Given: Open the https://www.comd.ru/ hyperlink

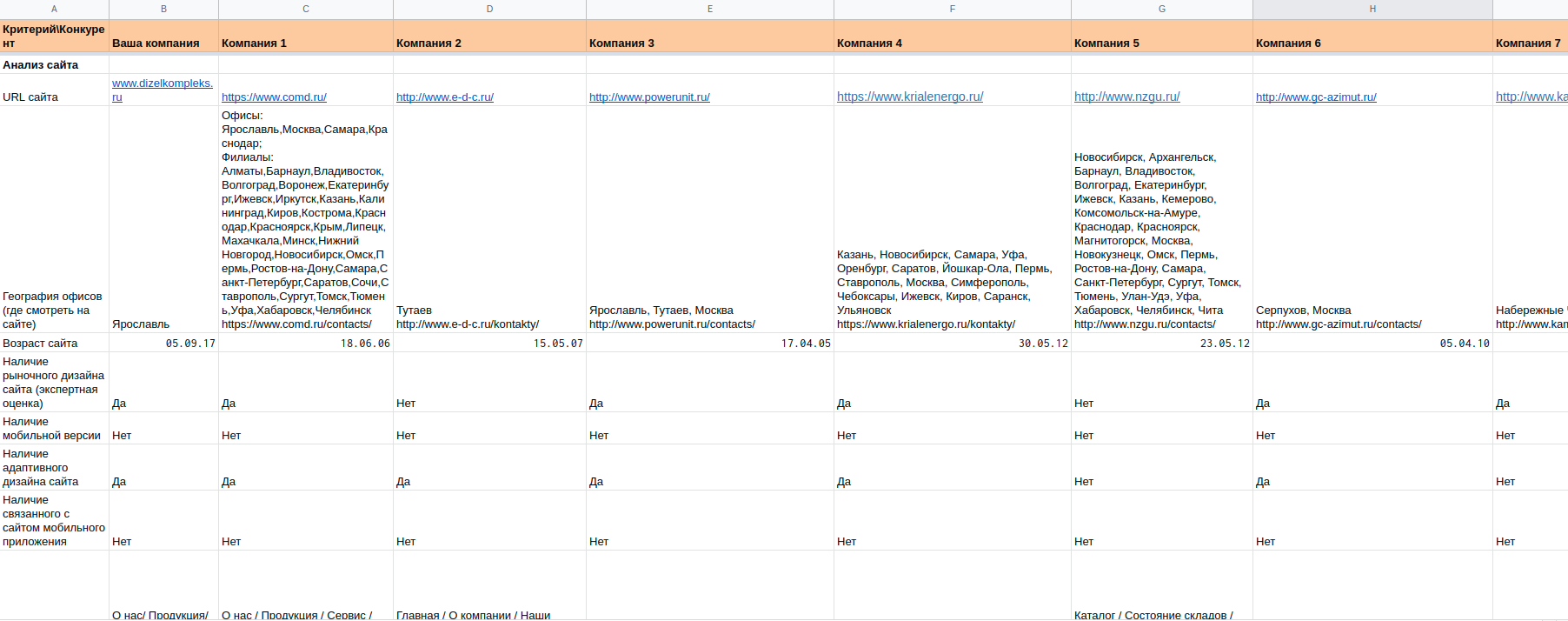Looking at the screenshot, I should [x=274, y=97].
